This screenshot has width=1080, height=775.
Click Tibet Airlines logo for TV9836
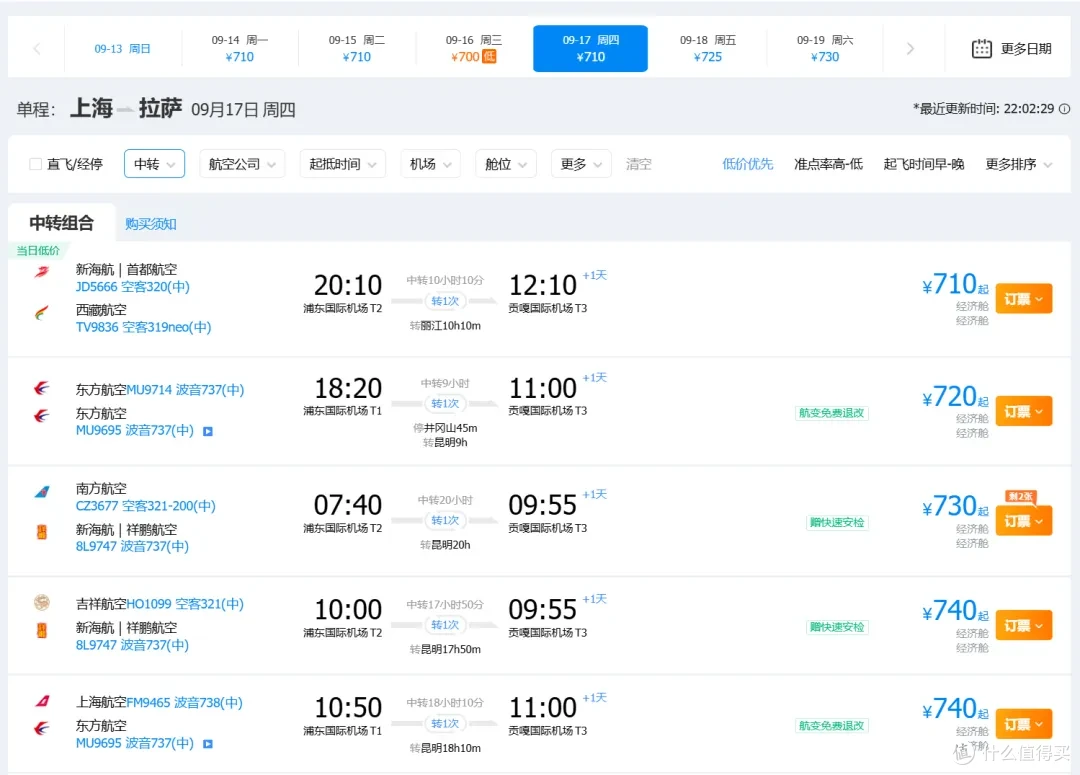[42, 313]
